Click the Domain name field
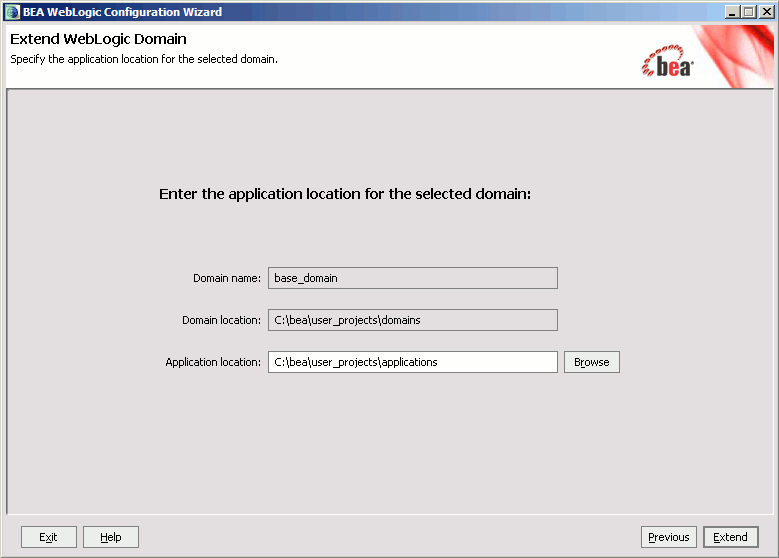The image size is (779, 558). pyautogui.click(x=412, y=278)
